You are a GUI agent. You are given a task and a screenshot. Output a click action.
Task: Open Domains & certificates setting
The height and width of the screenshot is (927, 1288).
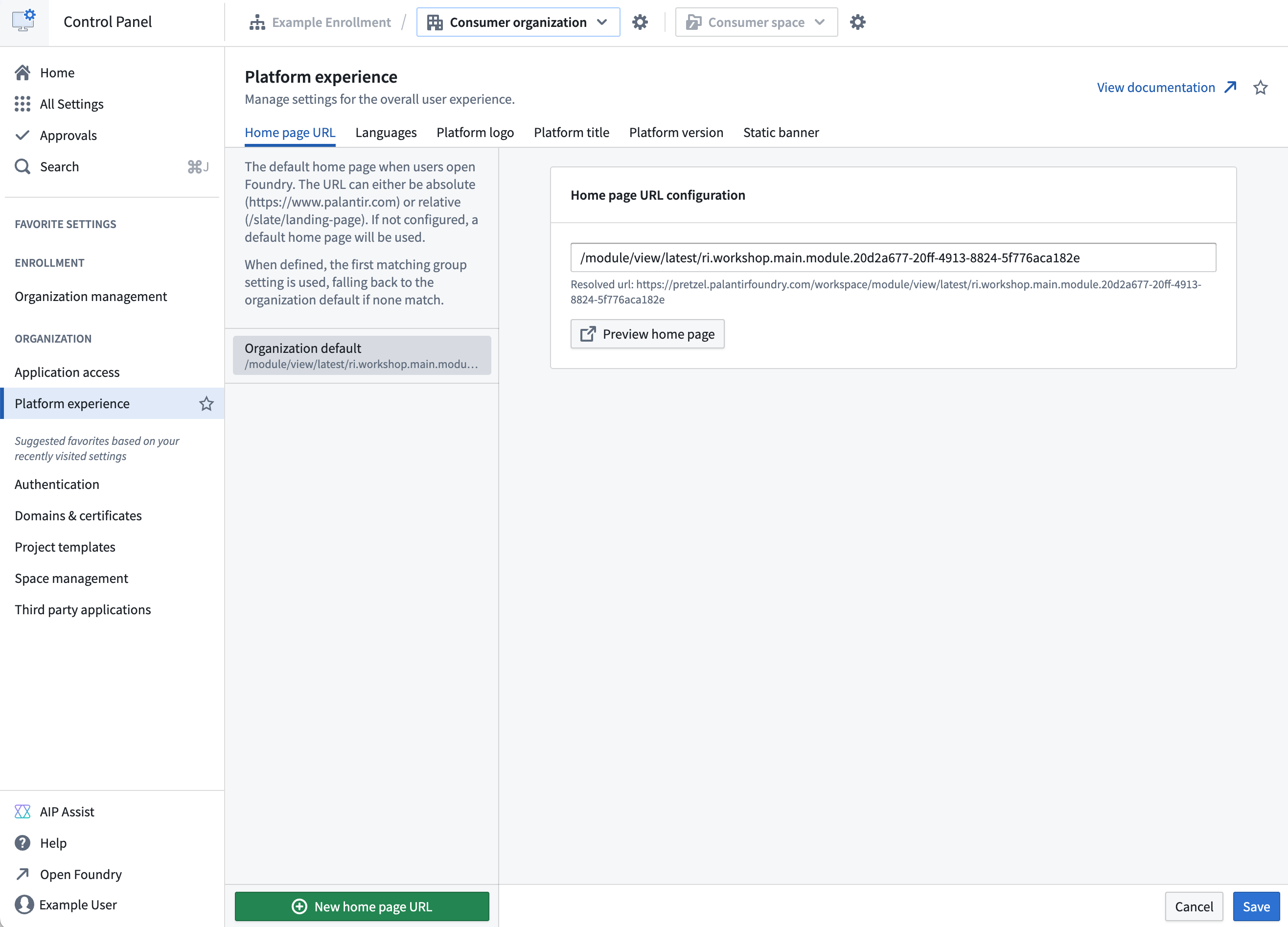click(112, 515)
